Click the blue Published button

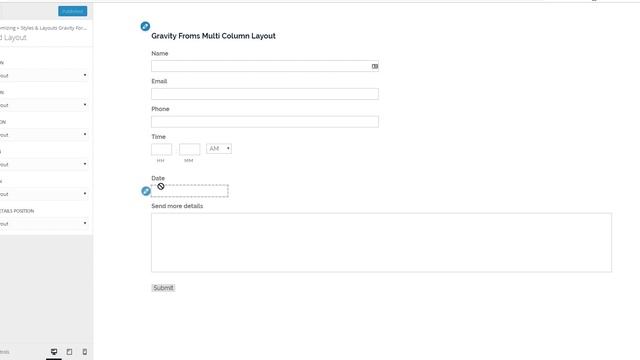pyautogui.click(x=73, y=11)
